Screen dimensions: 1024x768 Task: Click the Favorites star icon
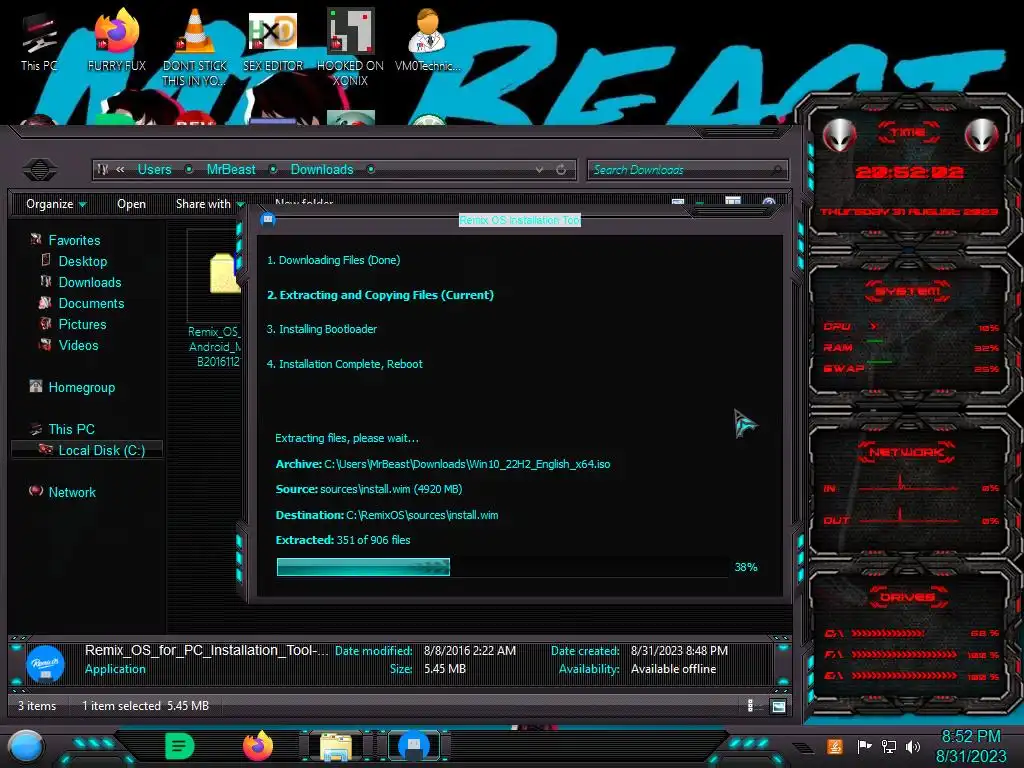tap(36, 240)
